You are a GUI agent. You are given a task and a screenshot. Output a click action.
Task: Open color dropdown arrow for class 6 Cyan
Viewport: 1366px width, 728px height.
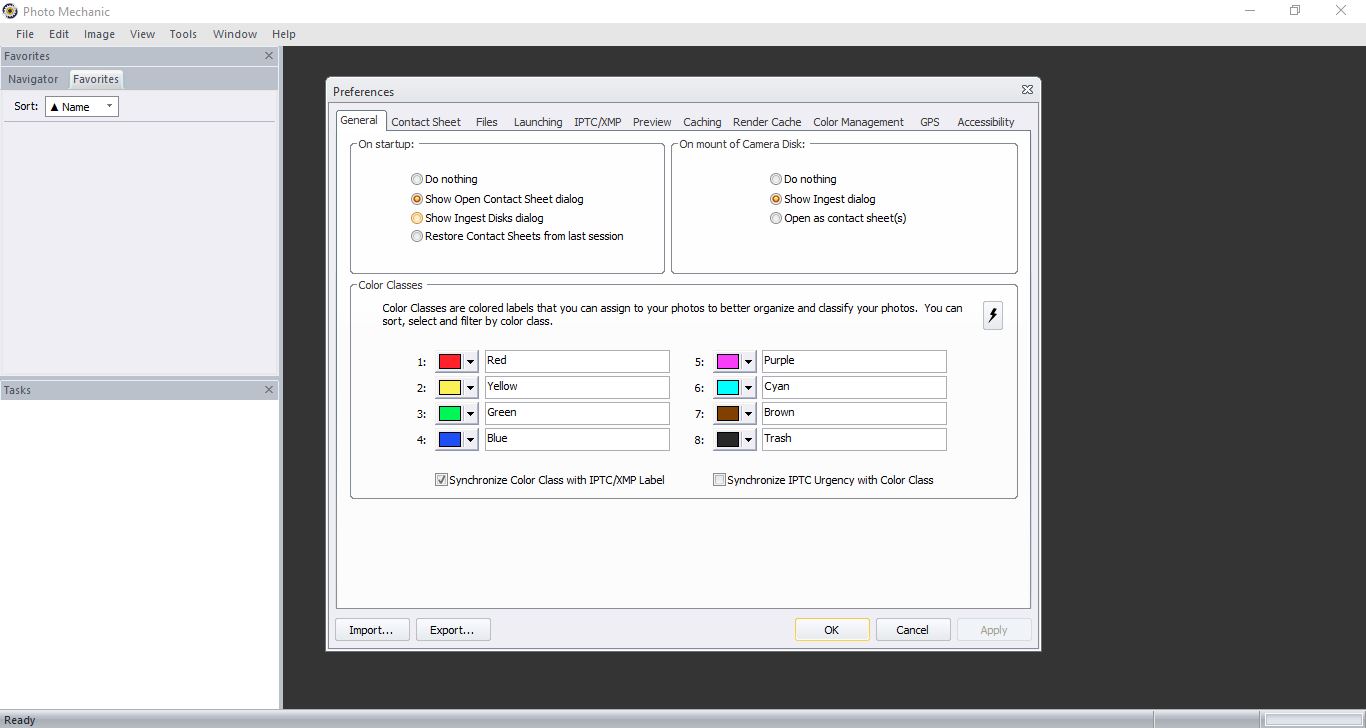point(748,388)
